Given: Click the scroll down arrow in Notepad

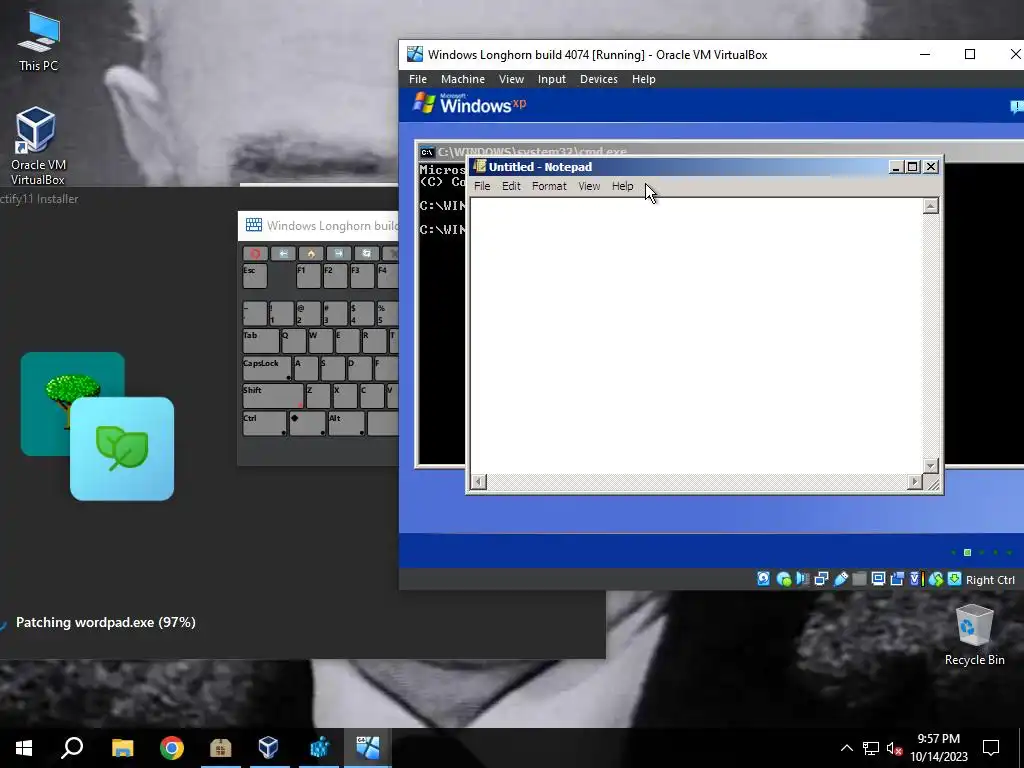Looking at the screenshot, I should click(x=931, y=466).
